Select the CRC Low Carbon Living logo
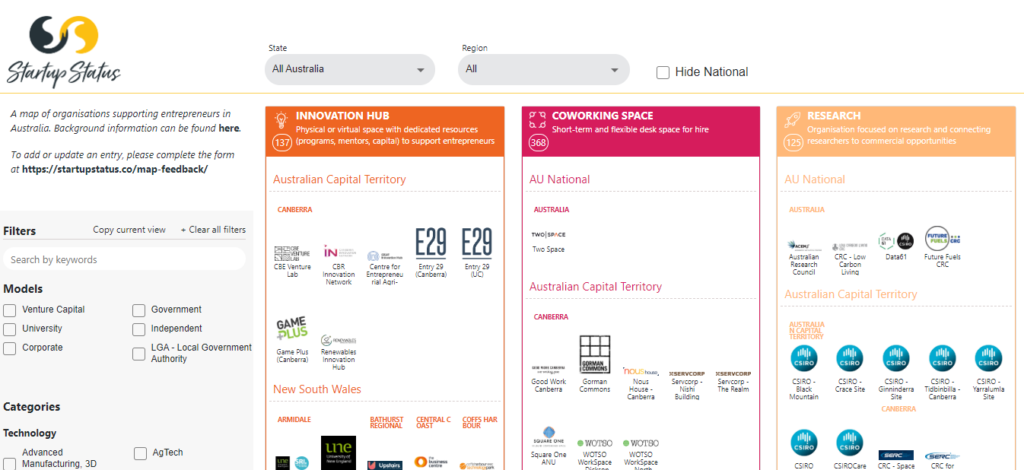Viewport: 1024px width, 470px height. pos(850,247)
